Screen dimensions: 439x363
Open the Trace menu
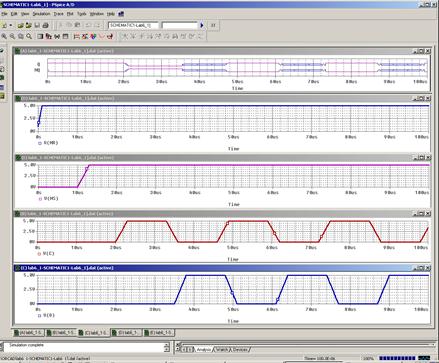(58, 14)
